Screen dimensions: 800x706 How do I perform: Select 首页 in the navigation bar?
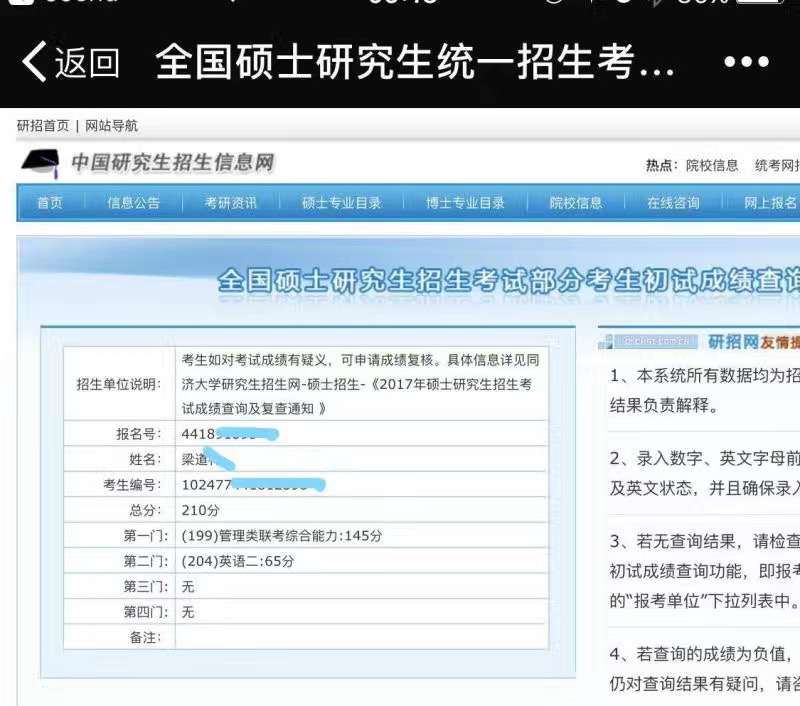click(51, 202)
